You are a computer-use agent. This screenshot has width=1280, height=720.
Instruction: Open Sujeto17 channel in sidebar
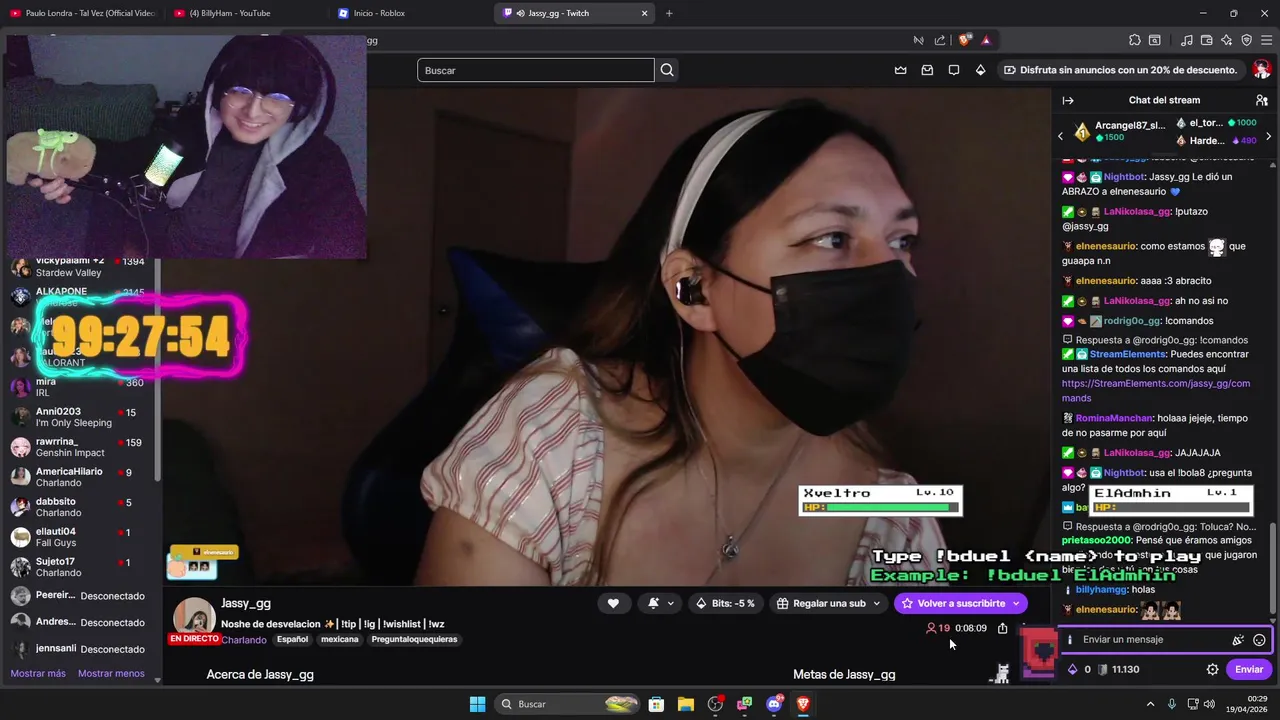pyautogui.click(x=80, y=567)
